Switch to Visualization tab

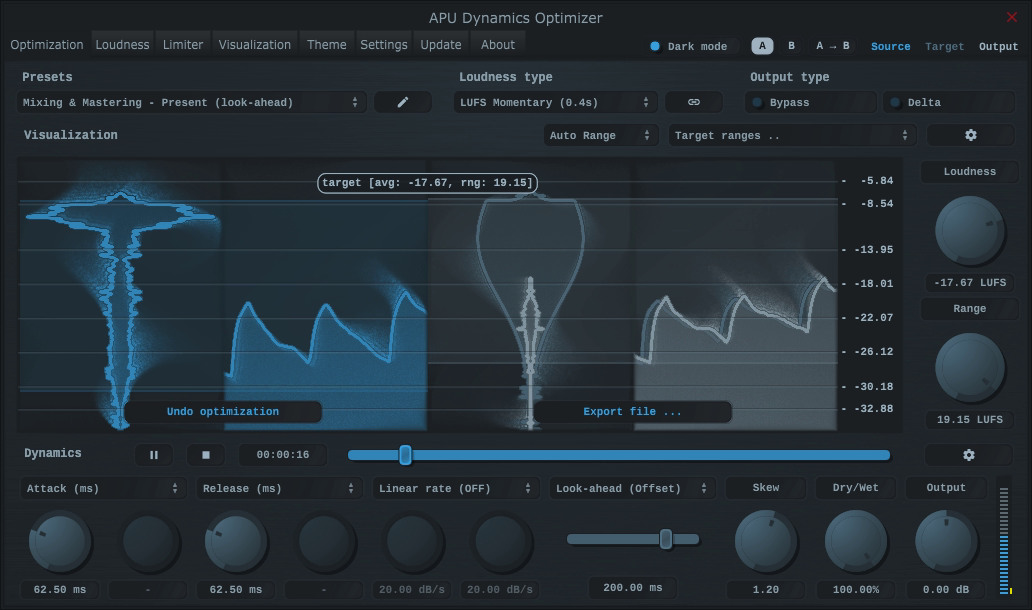[x=255, y=45]
